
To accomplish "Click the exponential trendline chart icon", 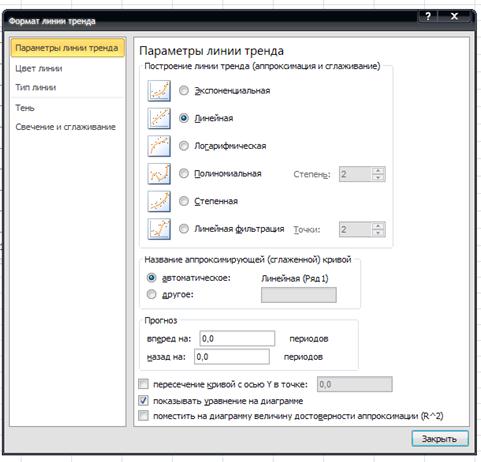I will point(159,91).
